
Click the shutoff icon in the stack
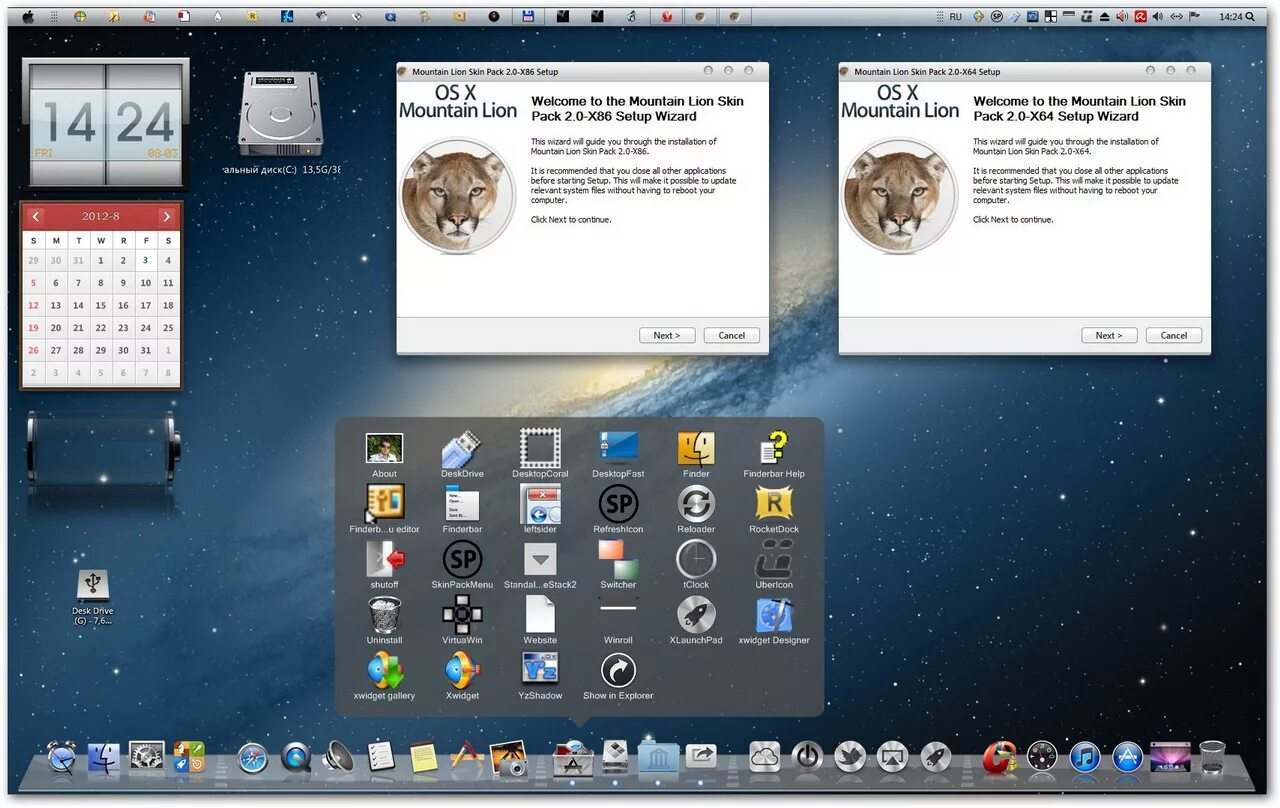tap(384, 559)
